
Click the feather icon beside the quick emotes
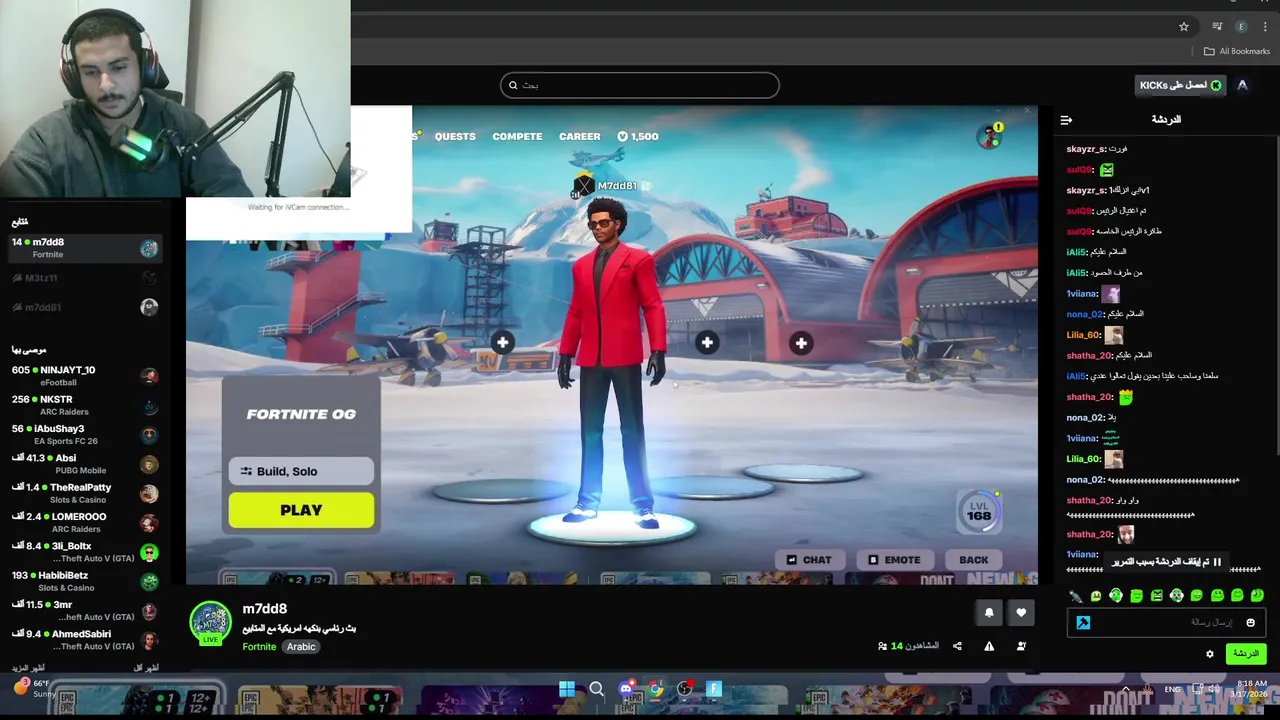(1075, 596)
